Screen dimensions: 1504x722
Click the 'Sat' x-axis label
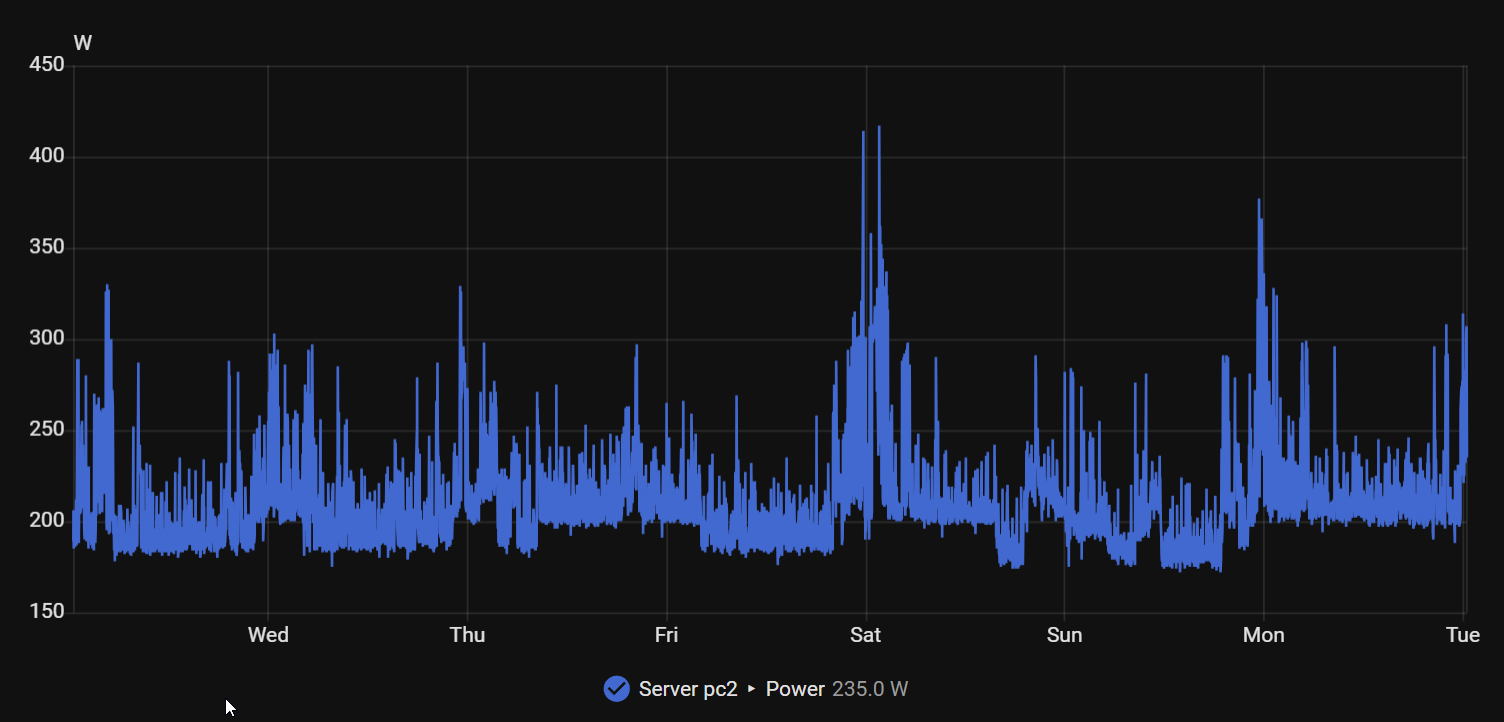[865, 635]
